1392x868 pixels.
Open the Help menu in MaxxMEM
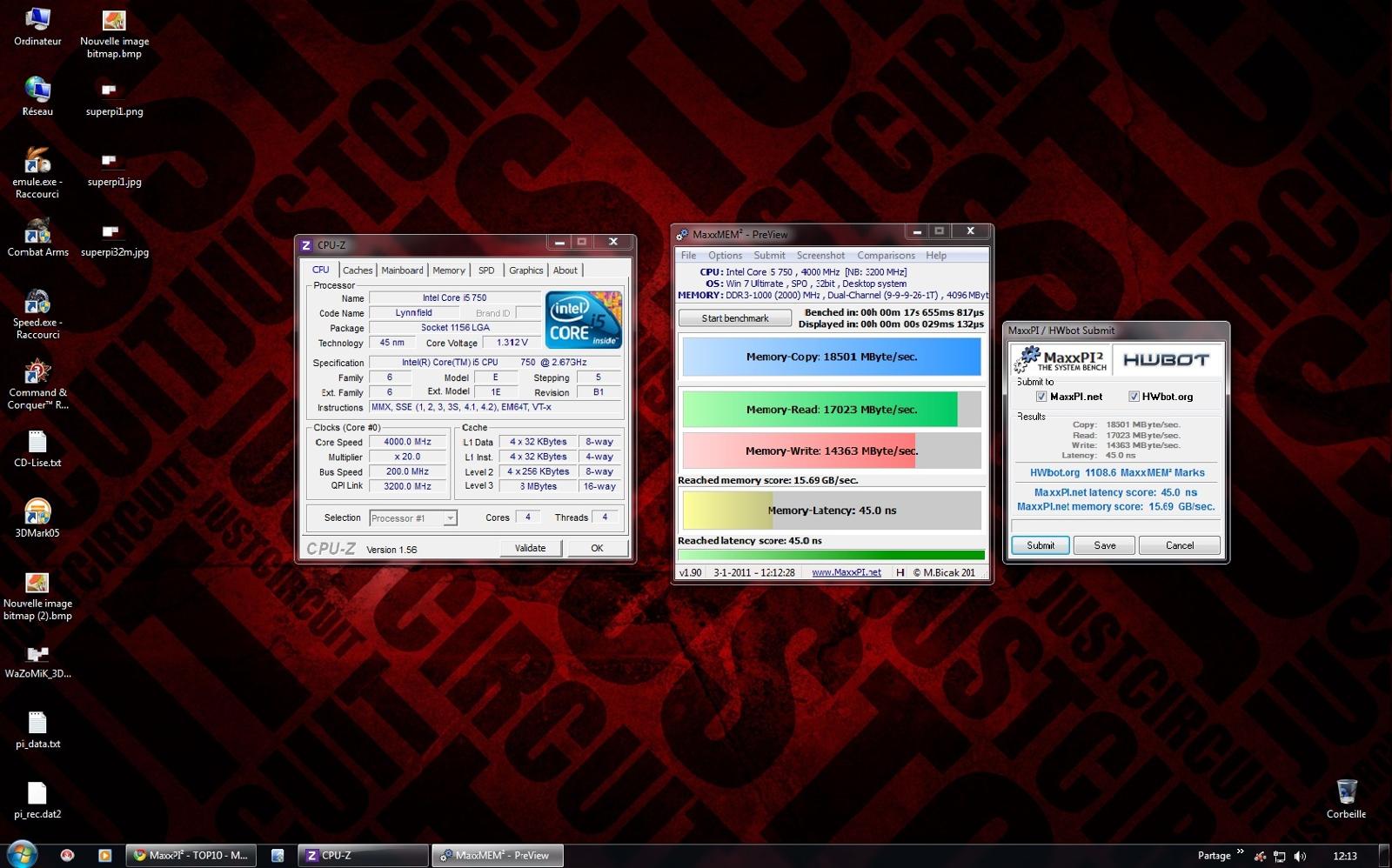tap(936, 256)
